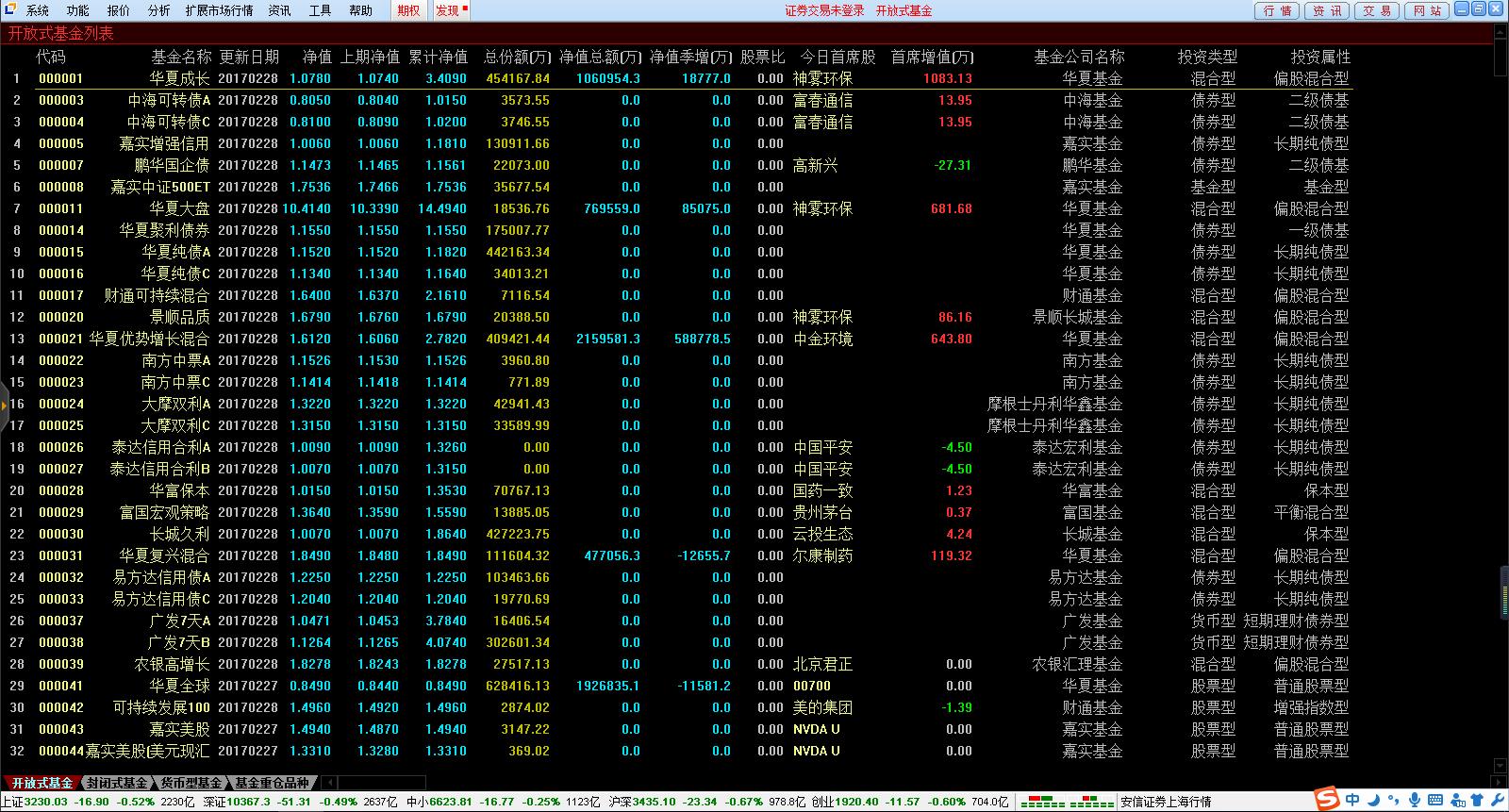The width and height of the screenshot is (1509, 812).
Task: Expand the left side panel arrow handle
Action: 4,404
